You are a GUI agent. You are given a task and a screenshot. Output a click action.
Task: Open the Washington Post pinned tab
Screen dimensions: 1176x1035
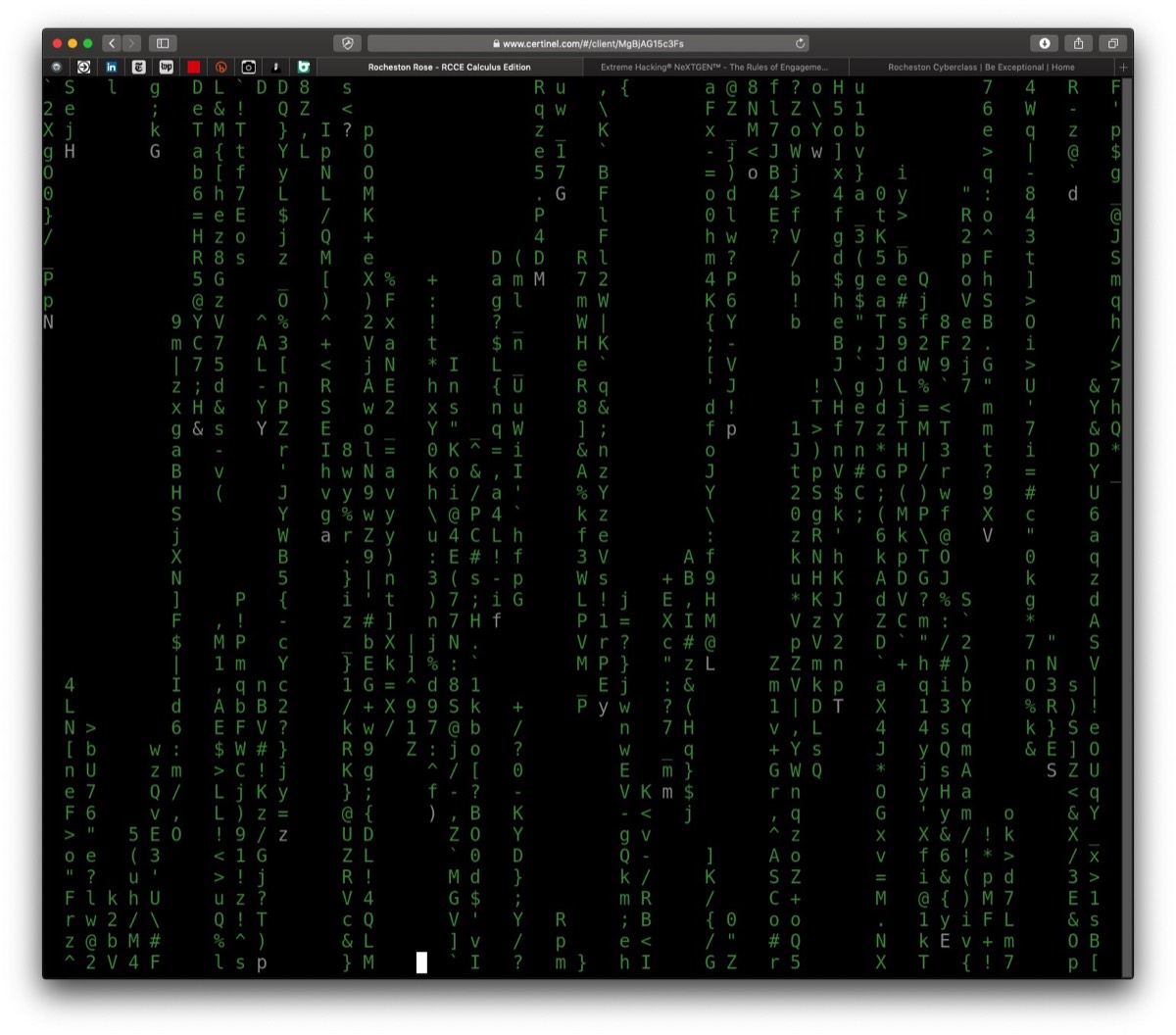[x=167, y=67]
